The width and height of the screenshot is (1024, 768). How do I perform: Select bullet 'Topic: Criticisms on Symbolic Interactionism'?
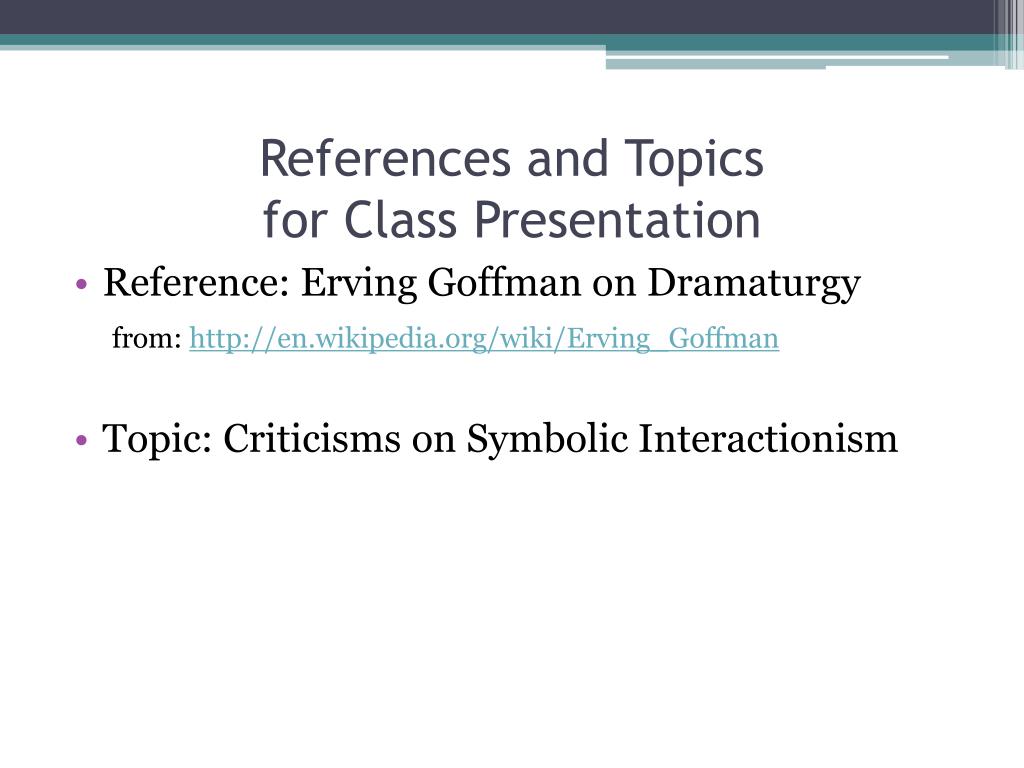click(500, 438)
